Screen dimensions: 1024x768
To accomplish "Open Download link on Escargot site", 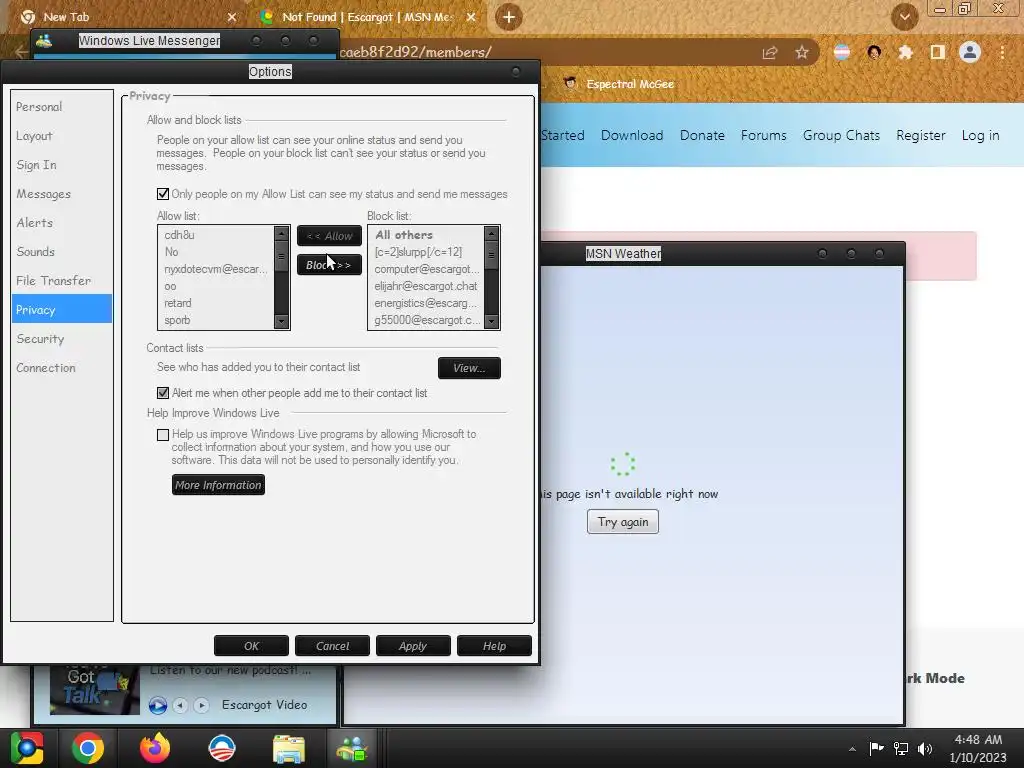I will coord(632,135).
